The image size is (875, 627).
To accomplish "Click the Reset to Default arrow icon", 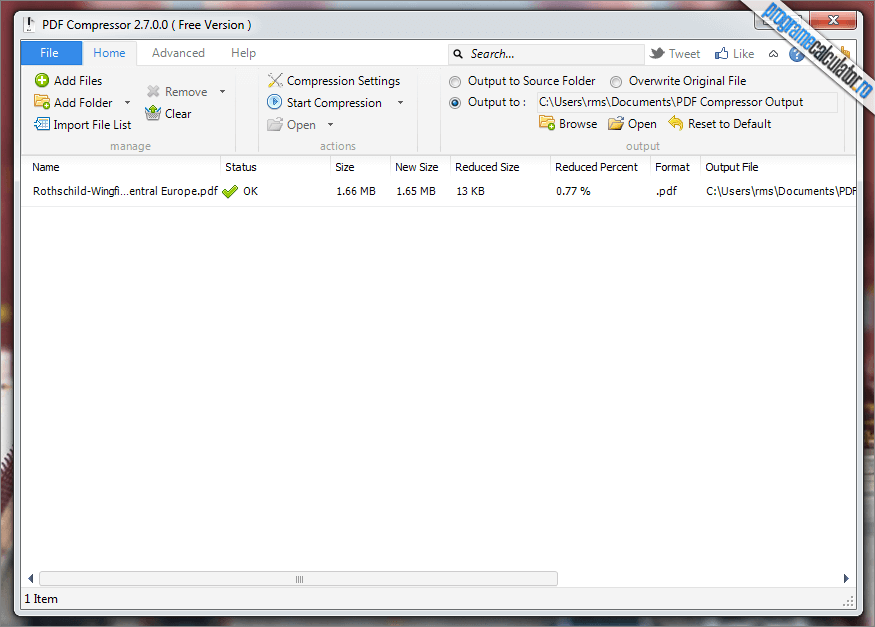I will (x=676, y=123).
